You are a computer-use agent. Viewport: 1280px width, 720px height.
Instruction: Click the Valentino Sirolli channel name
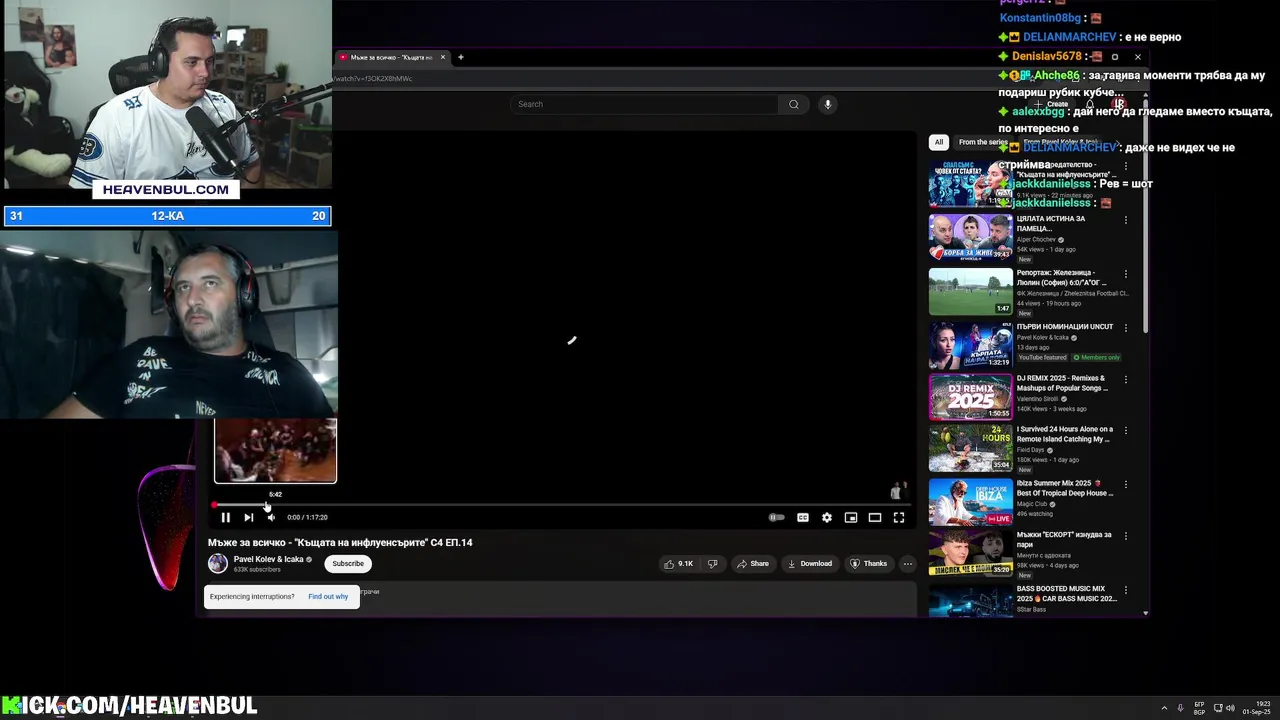[x=1038, y=399]
